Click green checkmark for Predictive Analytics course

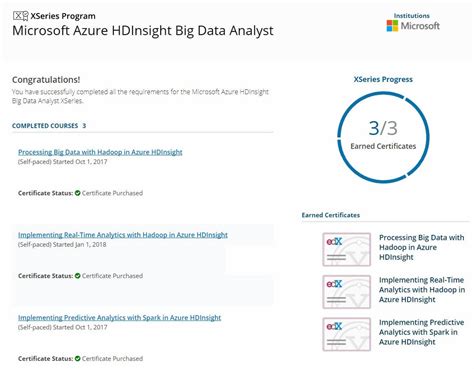pos(78,359)
